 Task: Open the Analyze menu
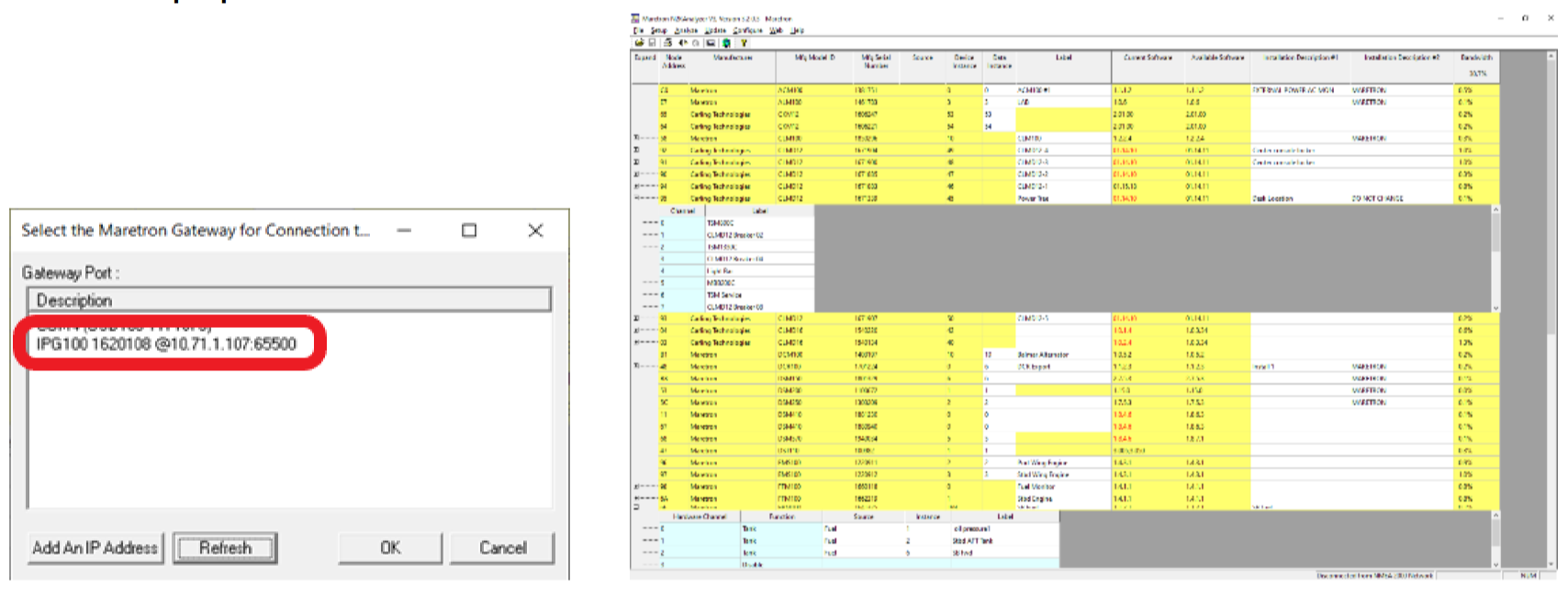pyautogui.click(x=686, y=30)
